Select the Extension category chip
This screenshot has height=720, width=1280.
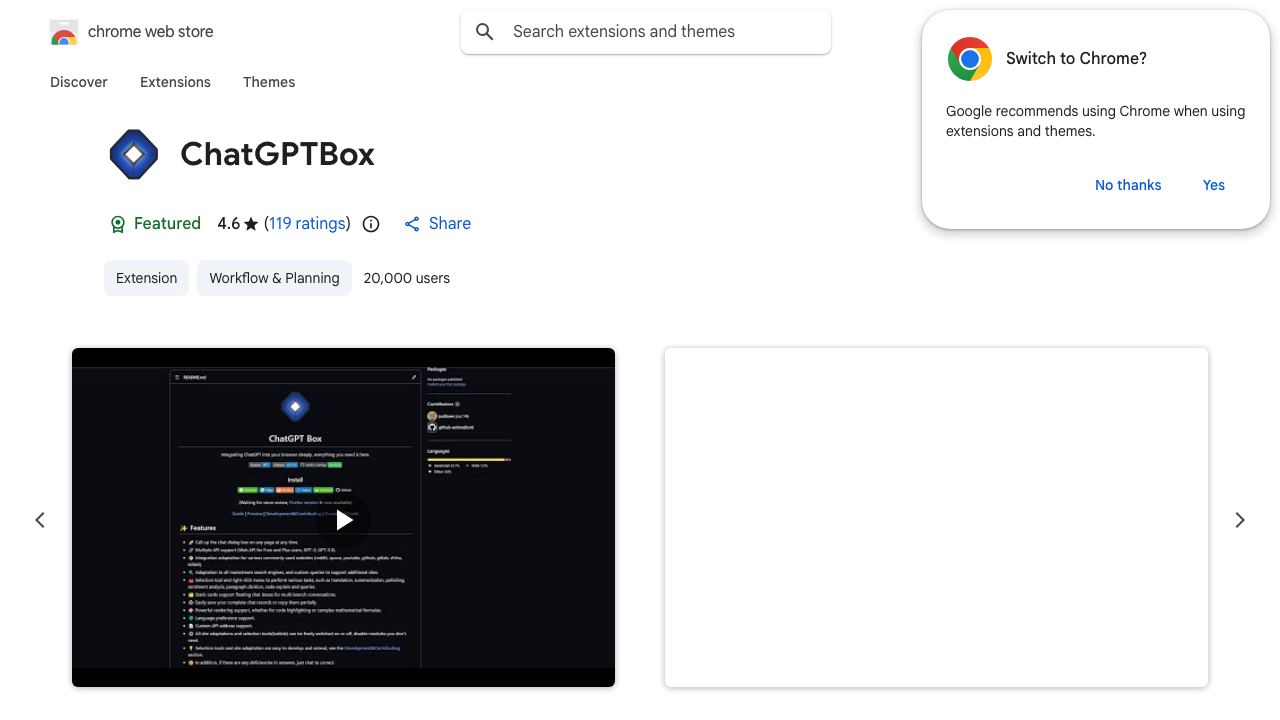(146, 278)
